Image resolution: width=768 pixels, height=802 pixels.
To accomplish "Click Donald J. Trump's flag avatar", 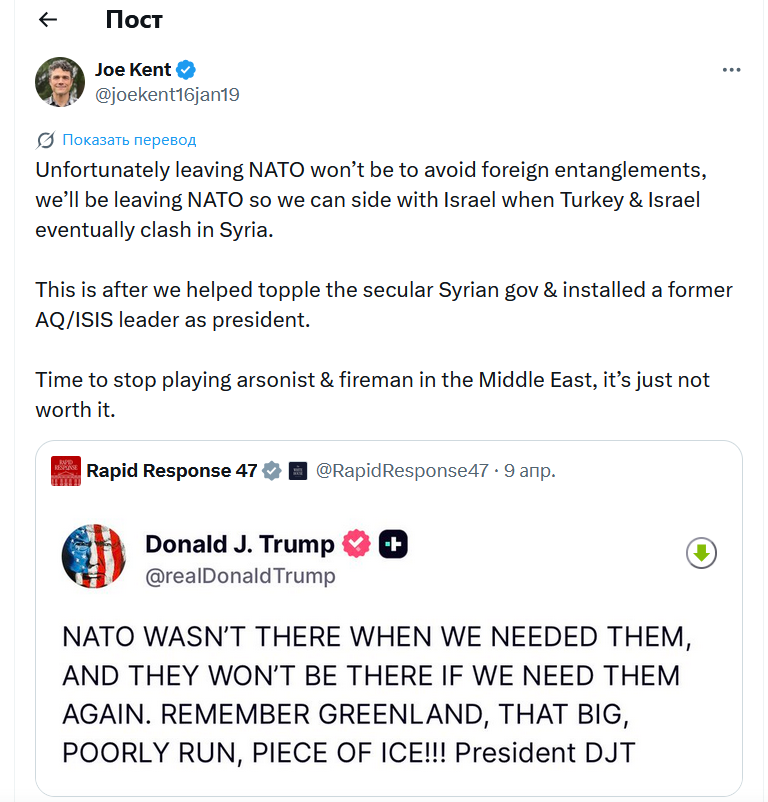I will click(x=93, y=556).
